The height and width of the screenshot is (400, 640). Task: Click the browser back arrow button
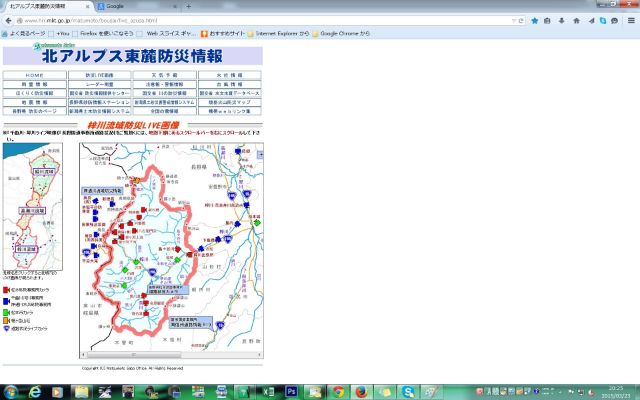pos(7,20)
